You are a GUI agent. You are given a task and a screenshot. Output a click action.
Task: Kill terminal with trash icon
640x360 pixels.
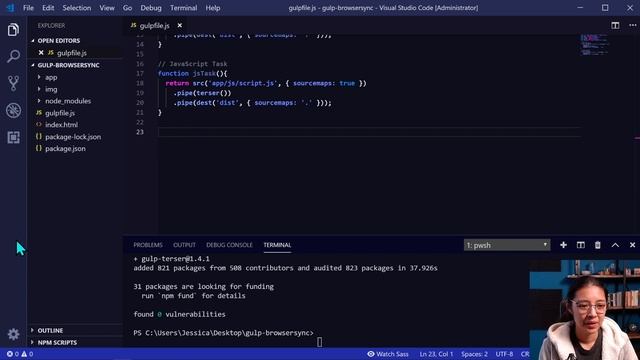click(x=598, y=245)
